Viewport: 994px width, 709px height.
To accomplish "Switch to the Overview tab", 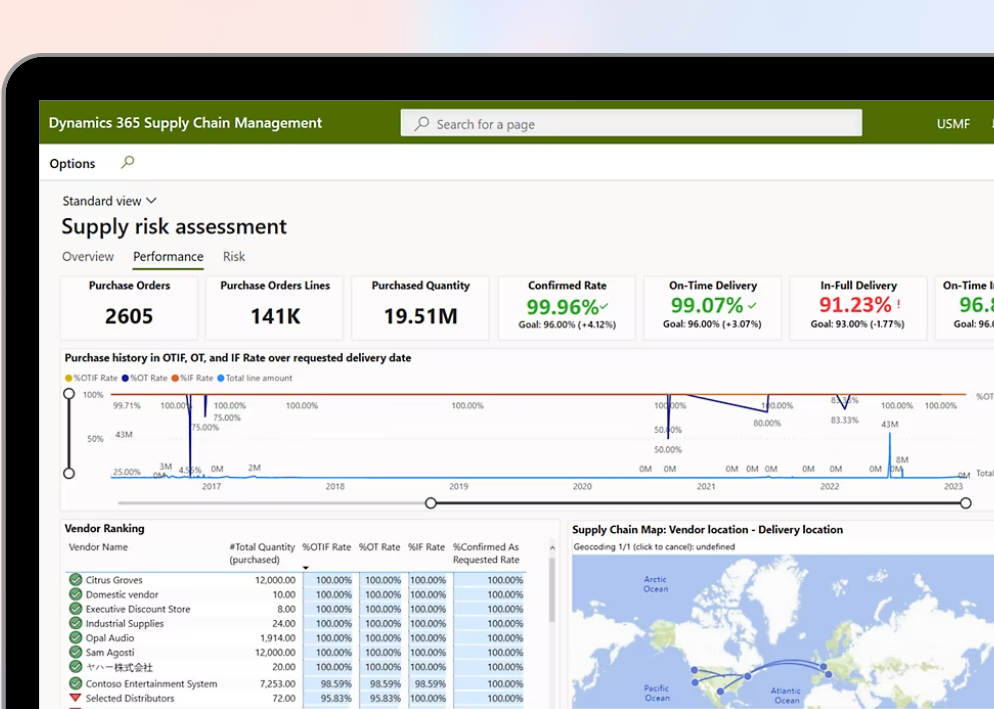I will tap(88, 257).
